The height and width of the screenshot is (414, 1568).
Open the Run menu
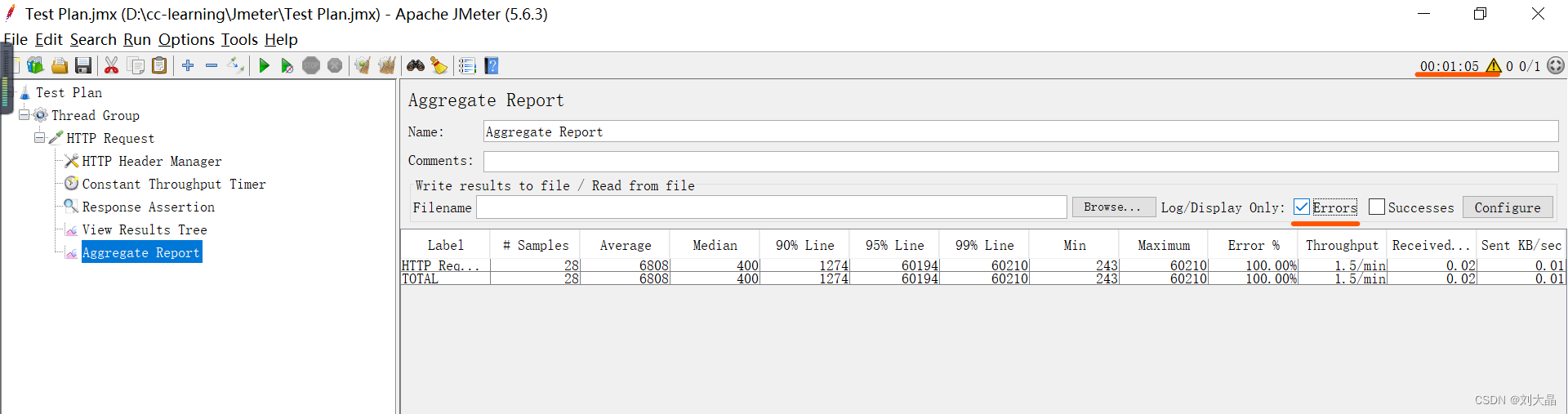point(137,39)
